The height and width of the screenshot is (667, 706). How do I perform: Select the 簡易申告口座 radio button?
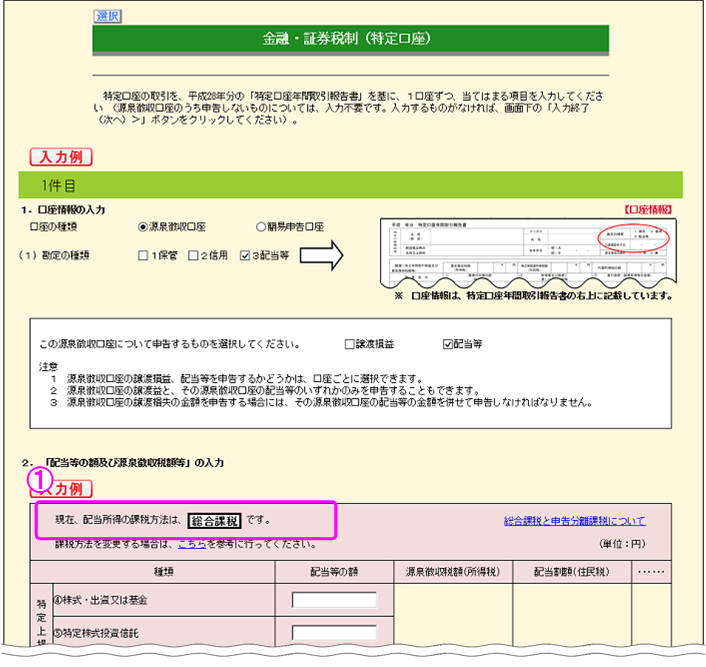pos(261,227)
